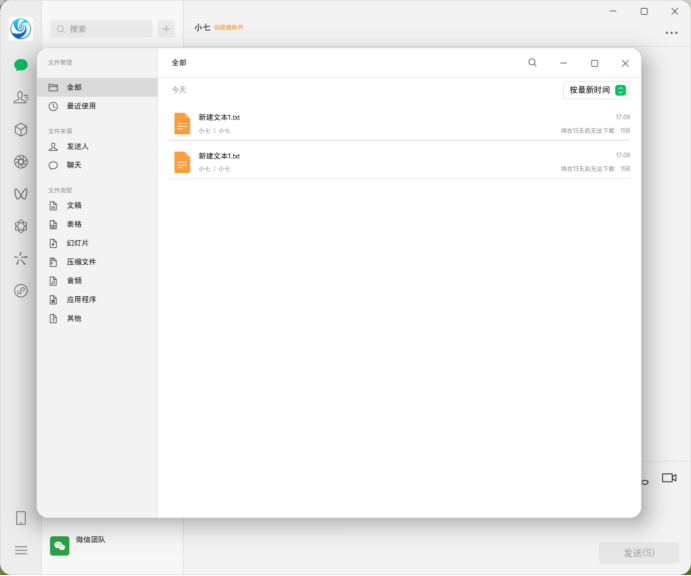691x576 pixels.
Task: Close the file manager window
Action: pos(625,63)
